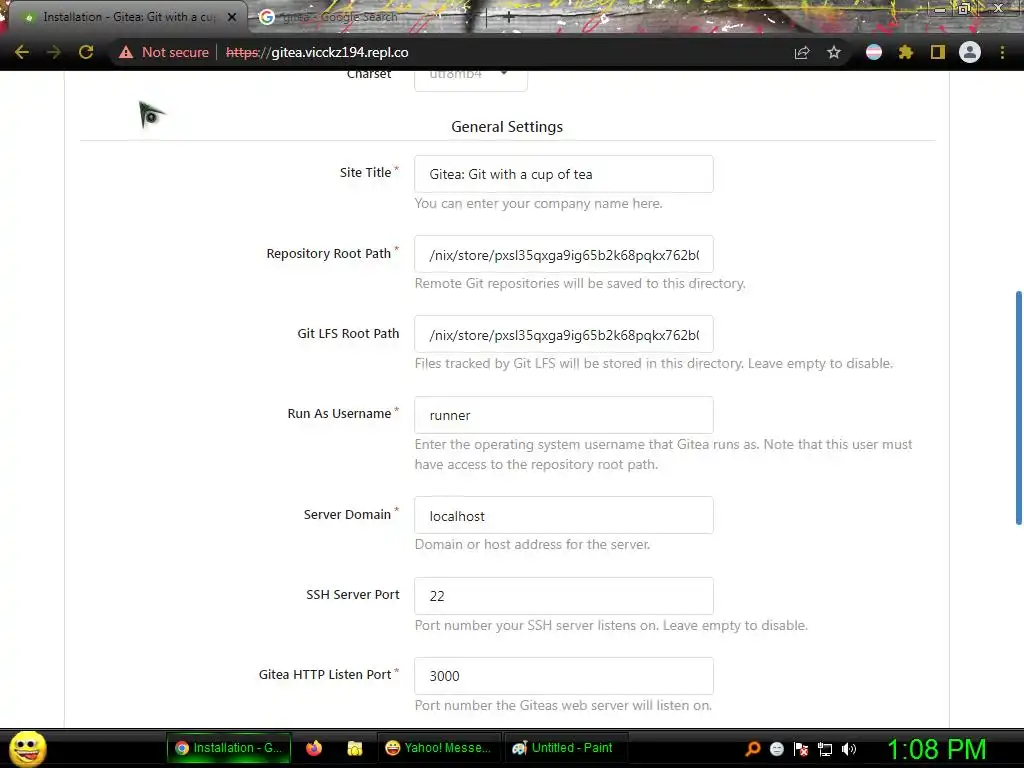
Task: Click the Gitea HTTP Listen Port label
Action: point(325,675)
